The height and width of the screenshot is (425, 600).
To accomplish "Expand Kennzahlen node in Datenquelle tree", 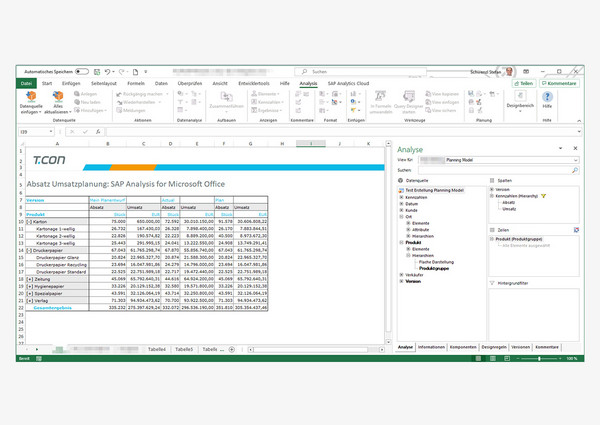I will [x=401, y=197].
